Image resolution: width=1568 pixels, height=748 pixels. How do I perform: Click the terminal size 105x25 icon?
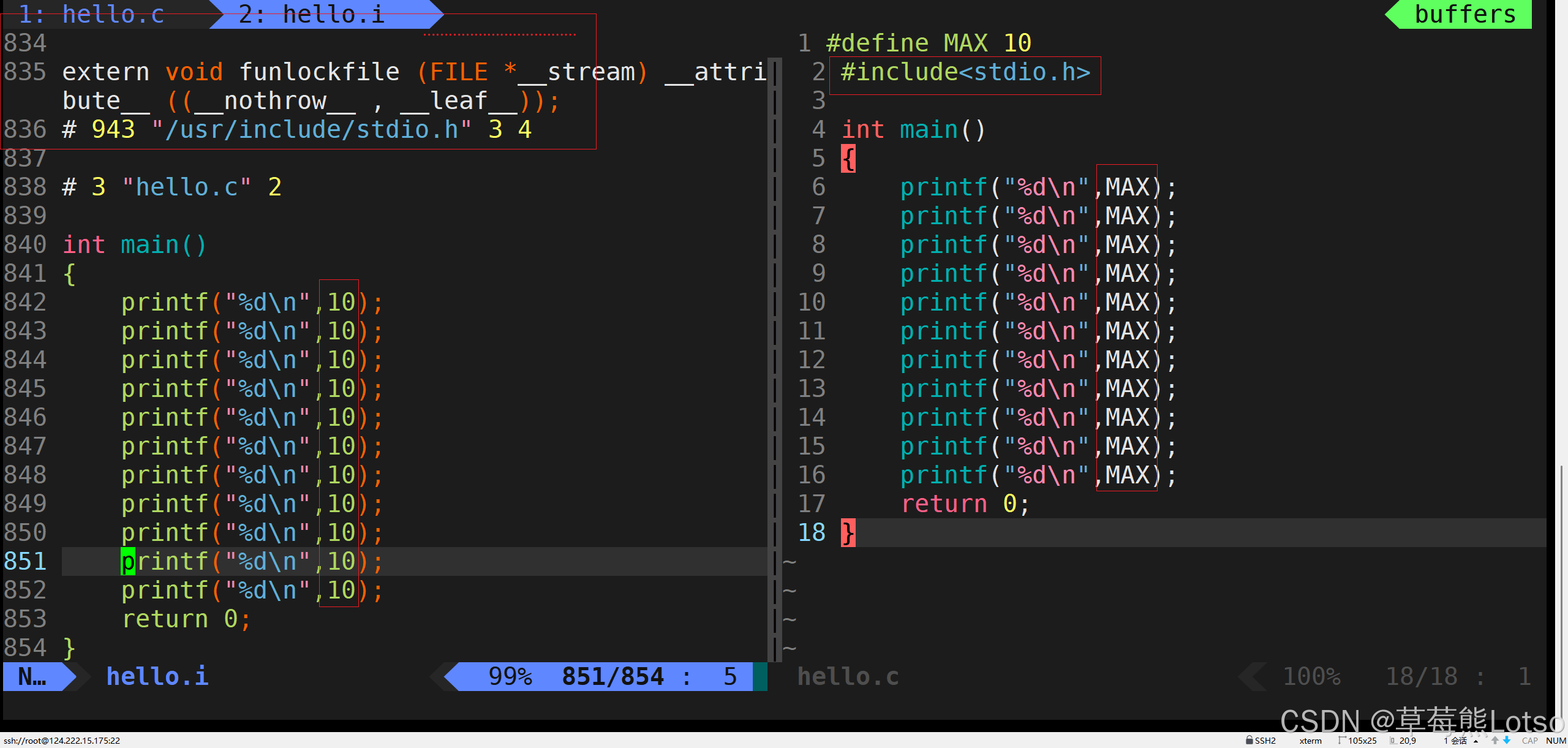pos(1342,740)
